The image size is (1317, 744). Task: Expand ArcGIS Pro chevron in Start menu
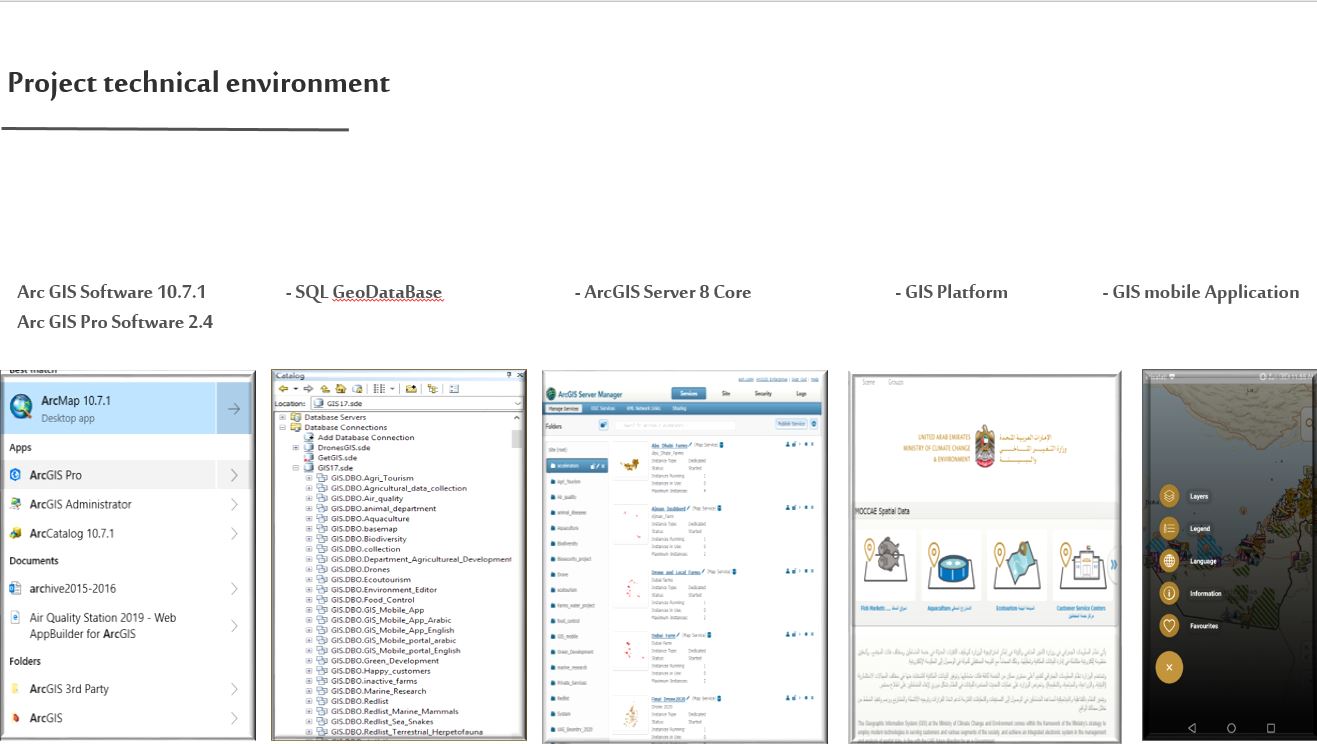234,475
